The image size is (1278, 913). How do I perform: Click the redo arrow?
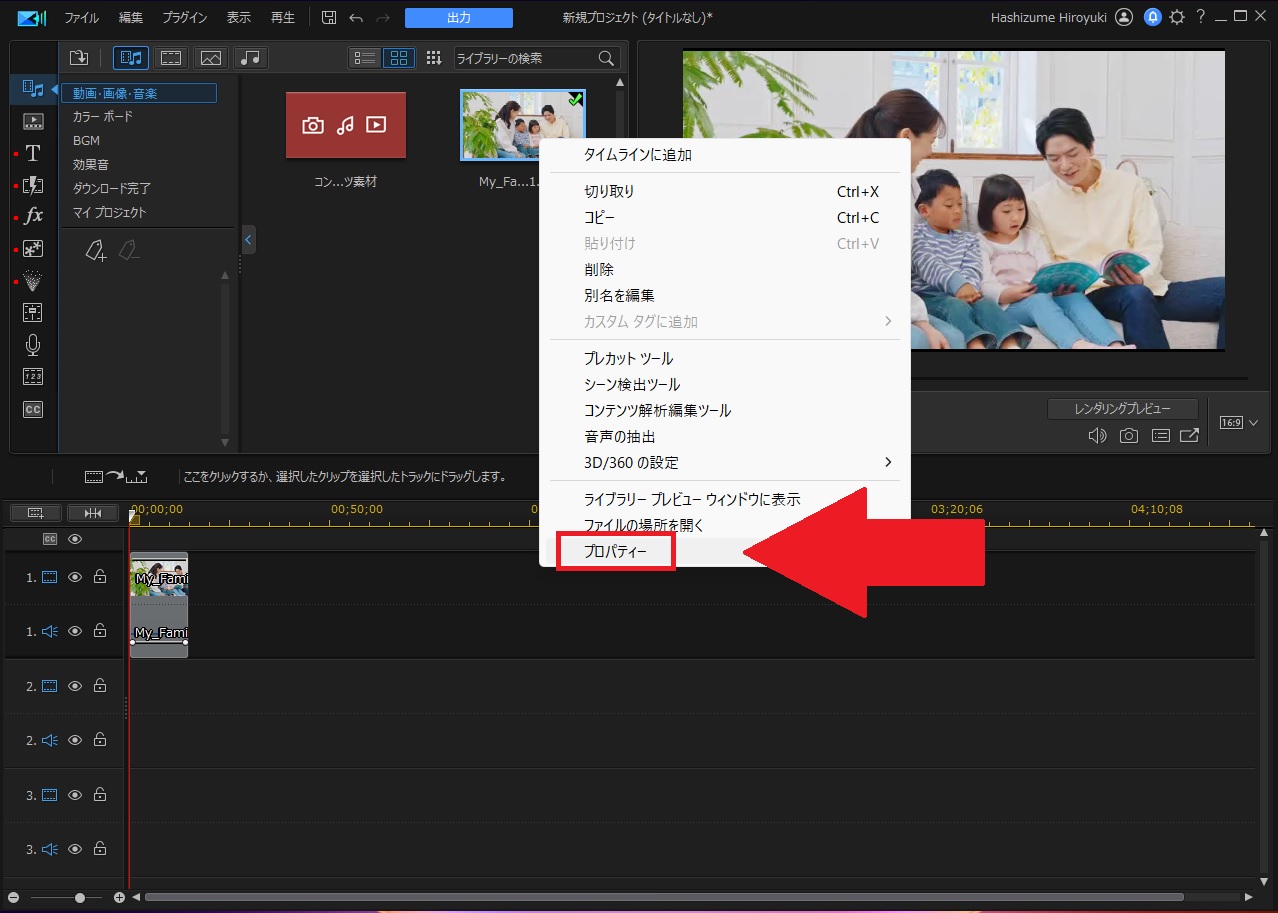pyautogui.click(x=383, y=18)
